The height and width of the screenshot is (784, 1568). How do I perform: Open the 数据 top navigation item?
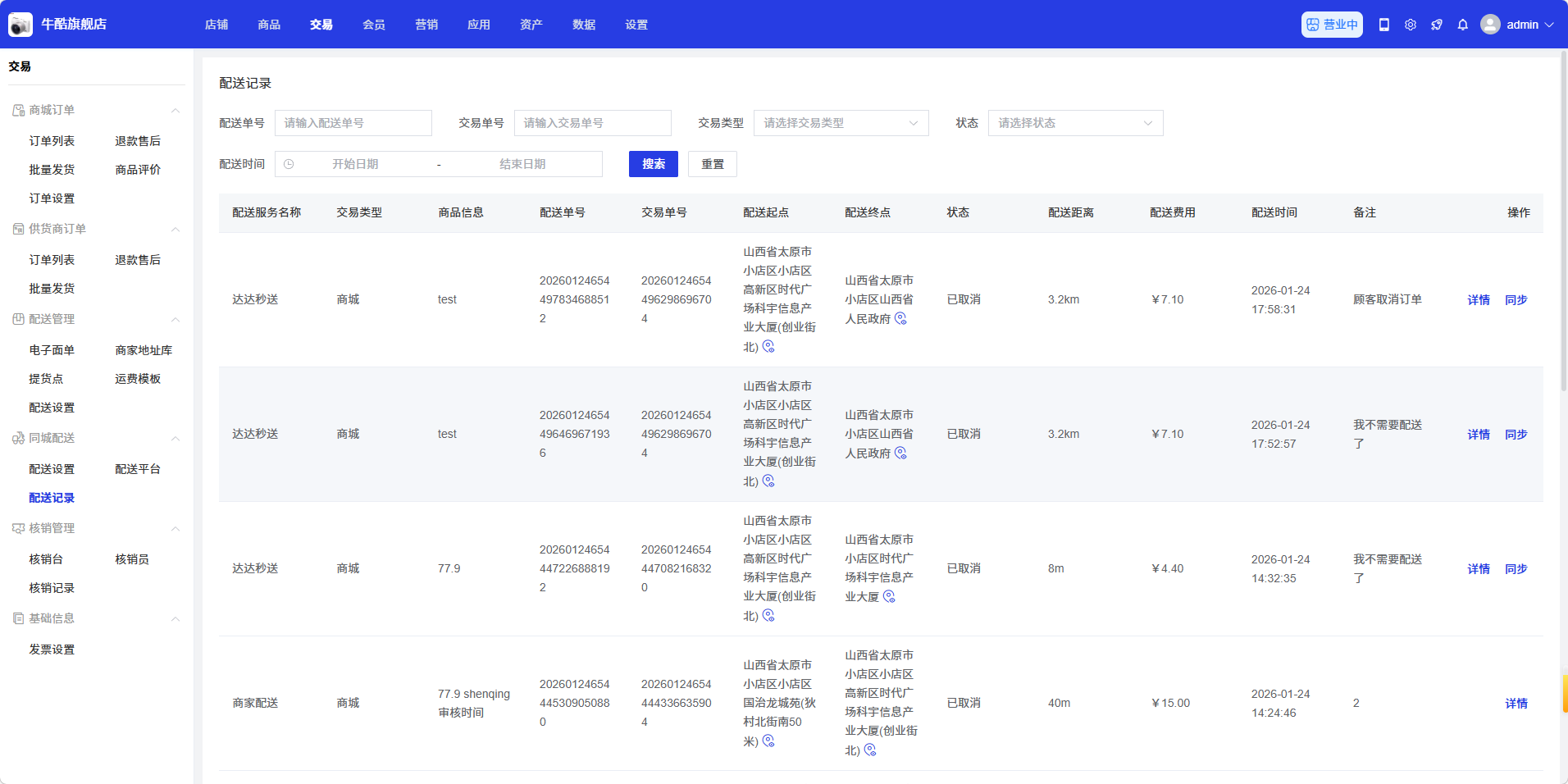coord(584,25)
